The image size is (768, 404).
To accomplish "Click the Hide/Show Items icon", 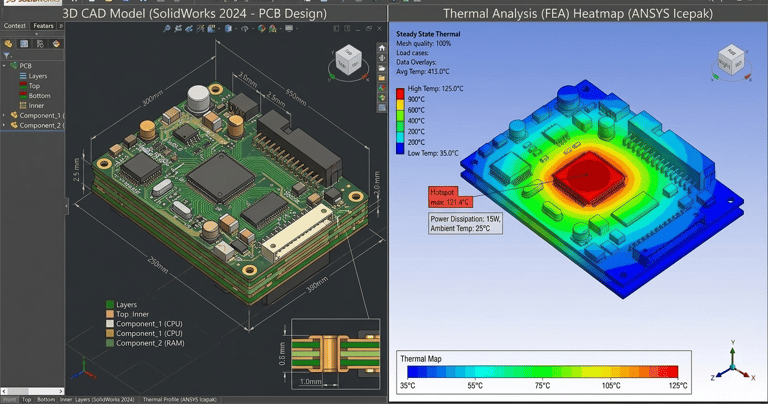I will [x=245, y=29].
